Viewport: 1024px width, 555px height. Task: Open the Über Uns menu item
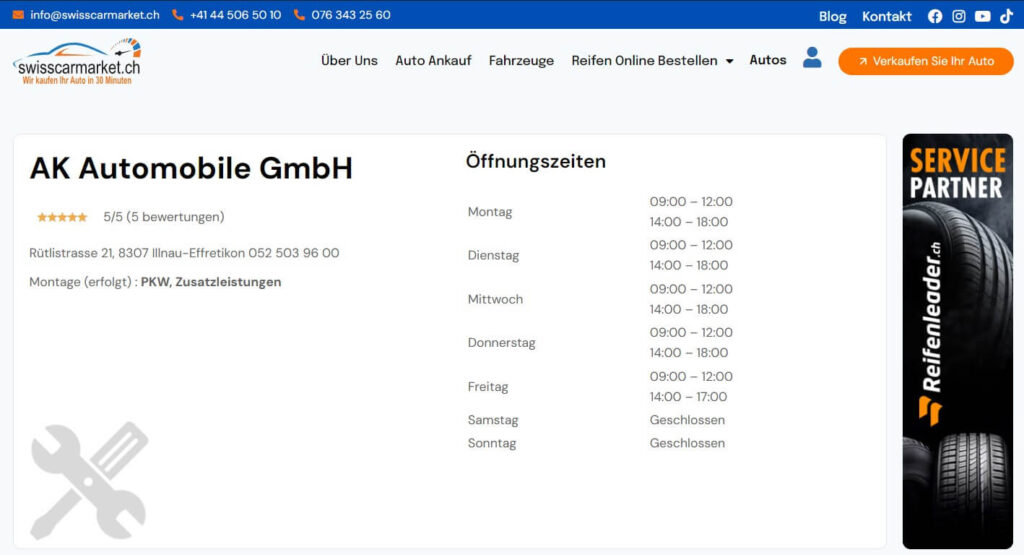349,60
